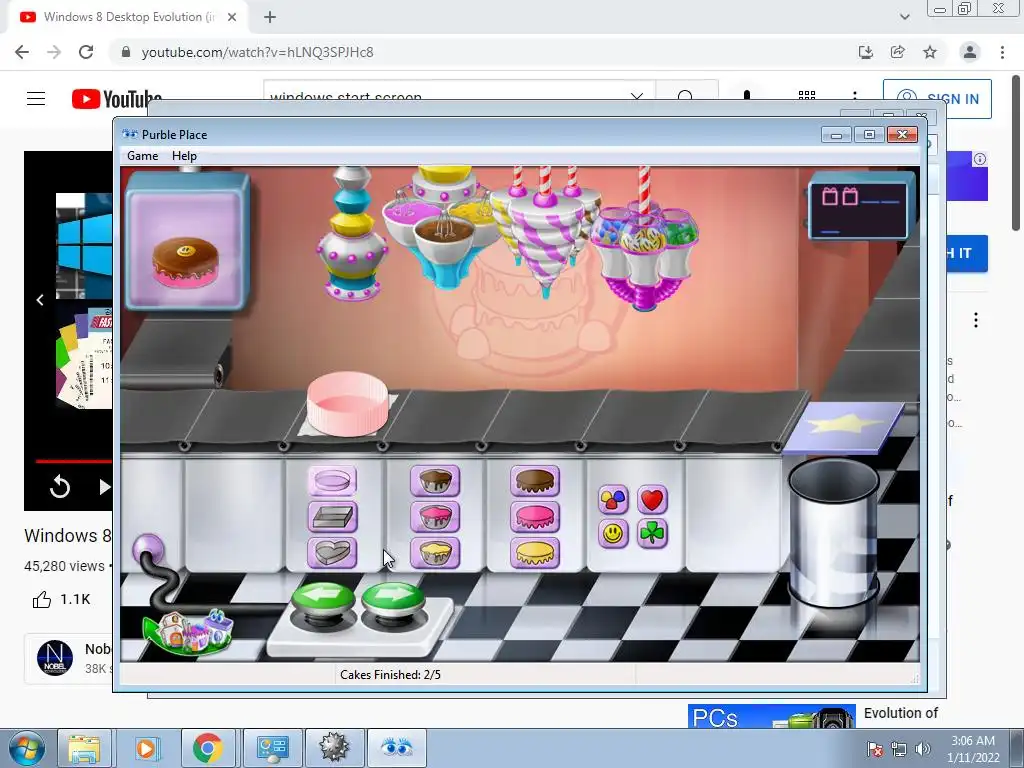Switch to Purble Place taskbar button

click(396, 748)
